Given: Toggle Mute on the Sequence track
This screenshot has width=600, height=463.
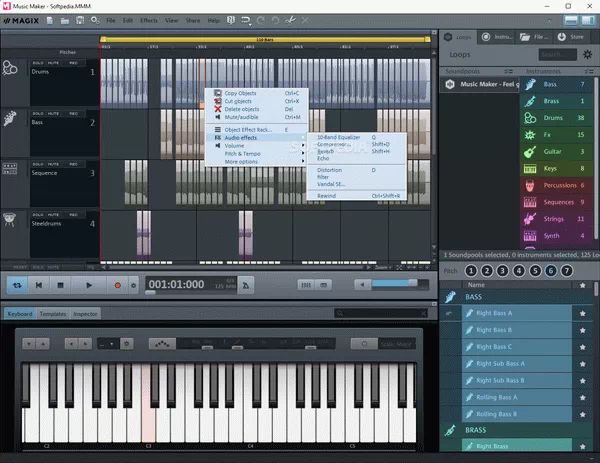Looking at the screenshot, I should click(53, 164).
